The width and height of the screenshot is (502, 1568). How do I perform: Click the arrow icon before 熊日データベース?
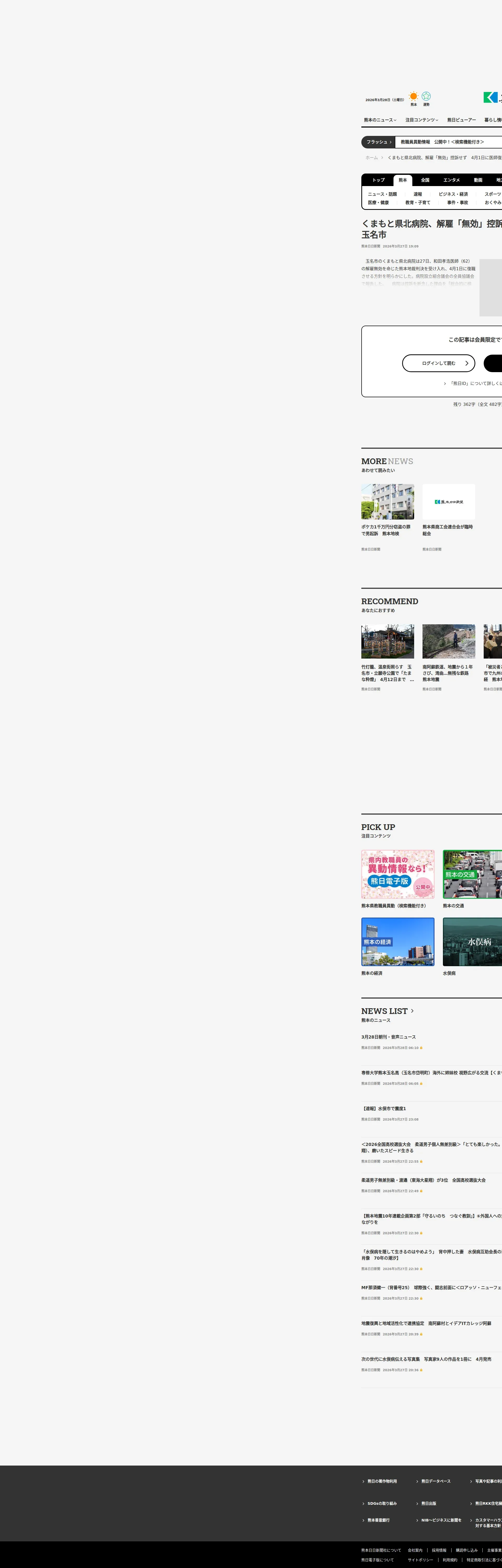[417, 1481]
